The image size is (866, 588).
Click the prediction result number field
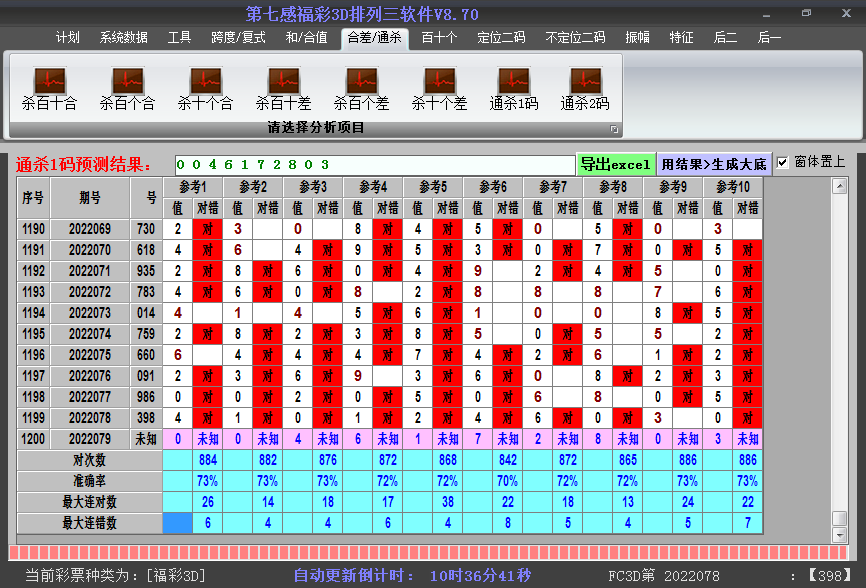pyautogui.click(x=375, y=165)
